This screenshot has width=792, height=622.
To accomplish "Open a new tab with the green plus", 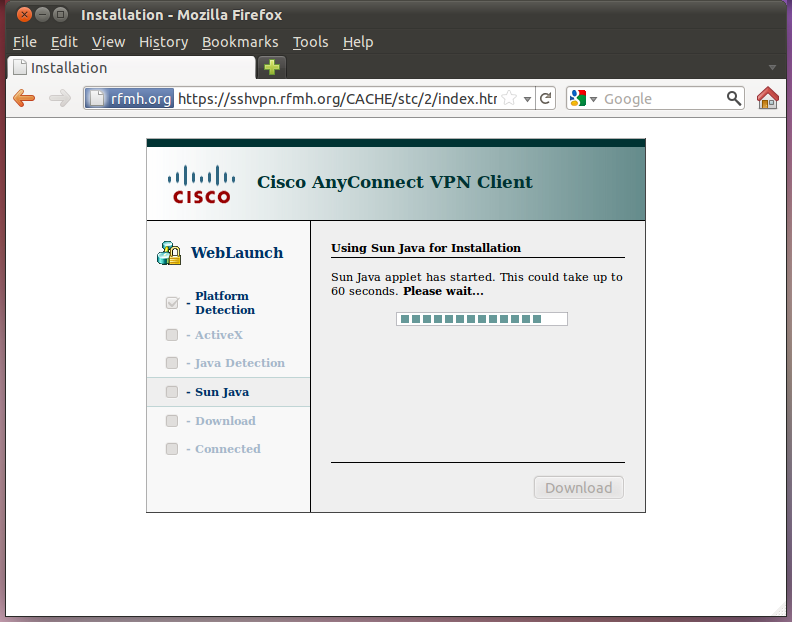I will (x=272, y=67).
